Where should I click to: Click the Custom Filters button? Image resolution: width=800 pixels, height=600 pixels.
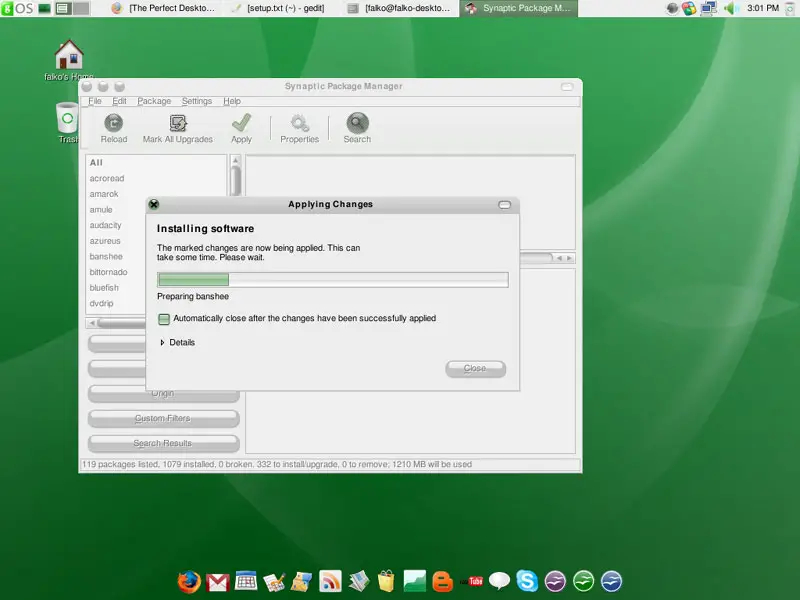[163, 418]
